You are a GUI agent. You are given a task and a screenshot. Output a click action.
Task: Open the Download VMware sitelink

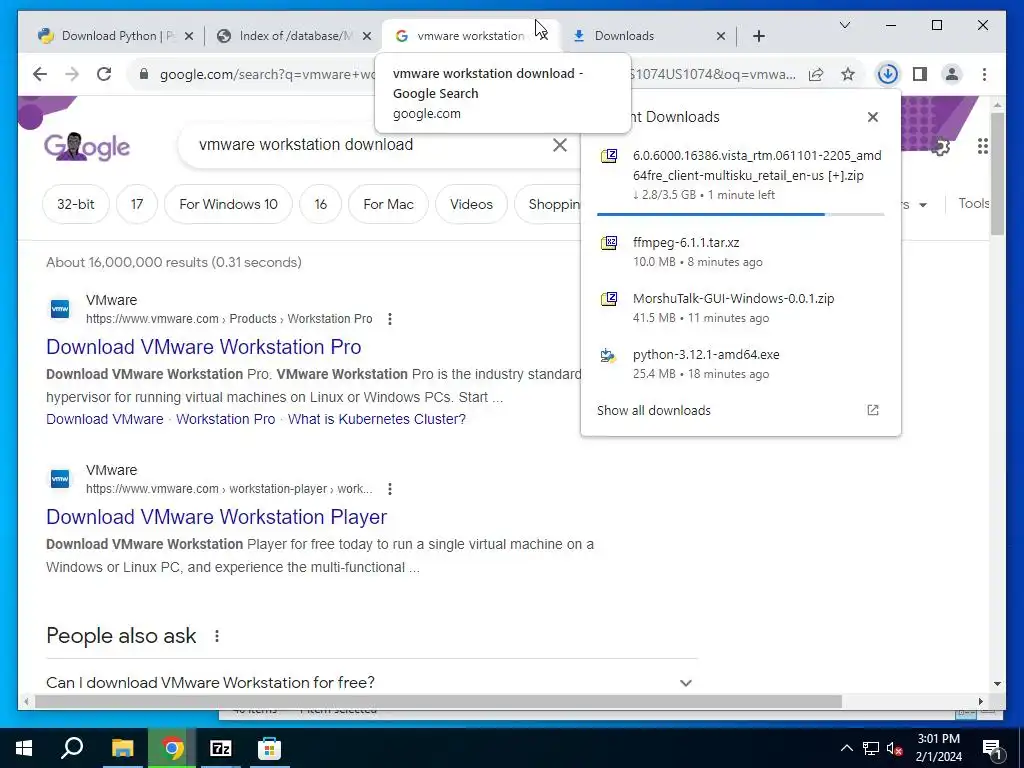[105, 419]
